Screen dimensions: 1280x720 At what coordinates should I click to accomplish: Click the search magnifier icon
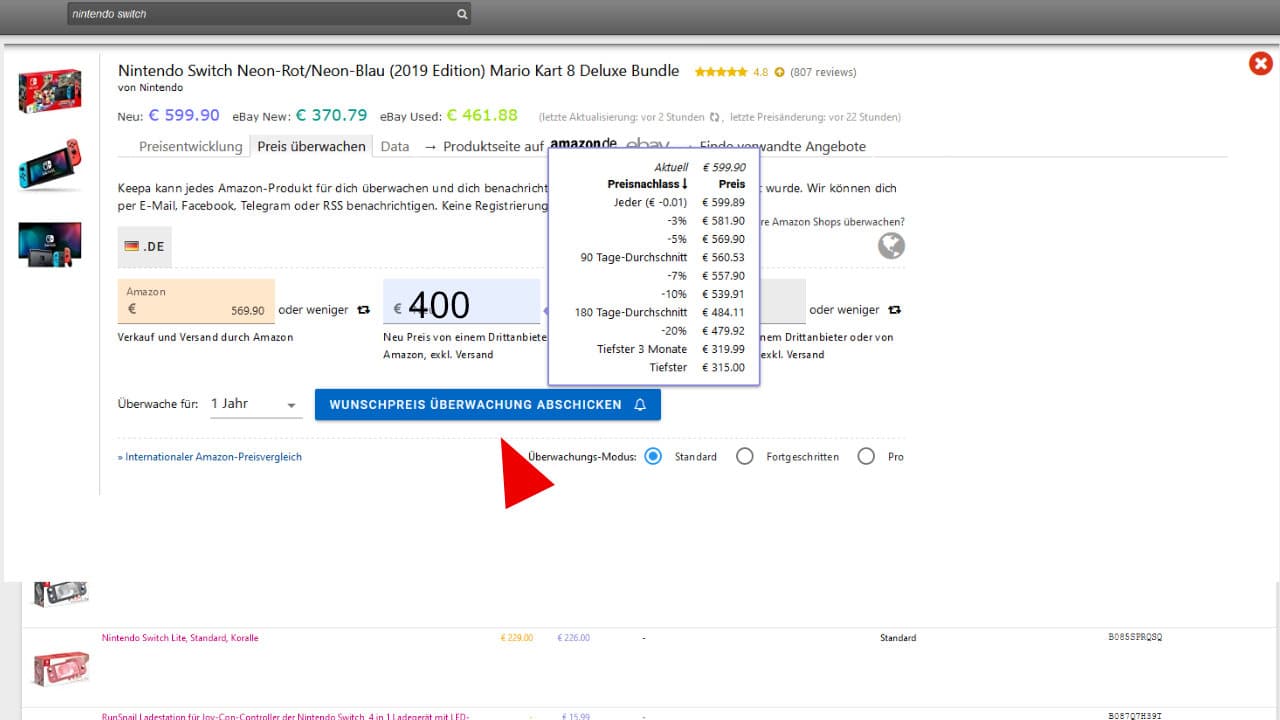[x=461, y=14]
